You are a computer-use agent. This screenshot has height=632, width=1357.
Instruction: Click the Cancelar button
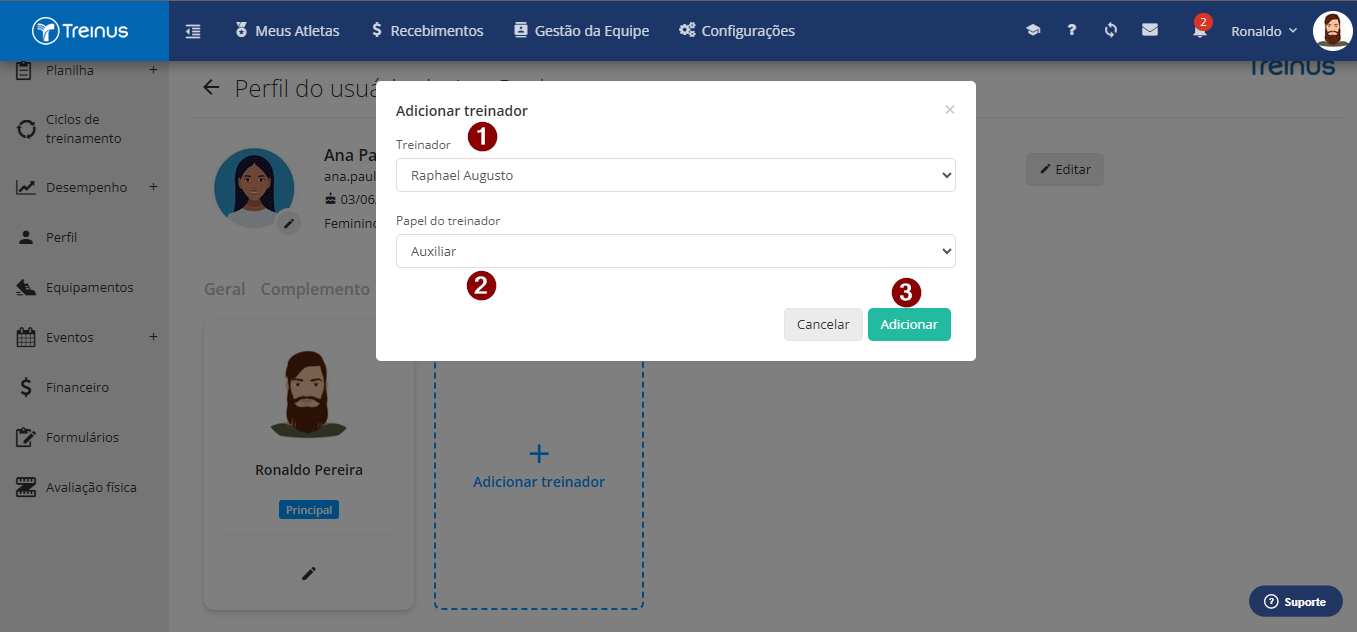[x=823, y=324]
